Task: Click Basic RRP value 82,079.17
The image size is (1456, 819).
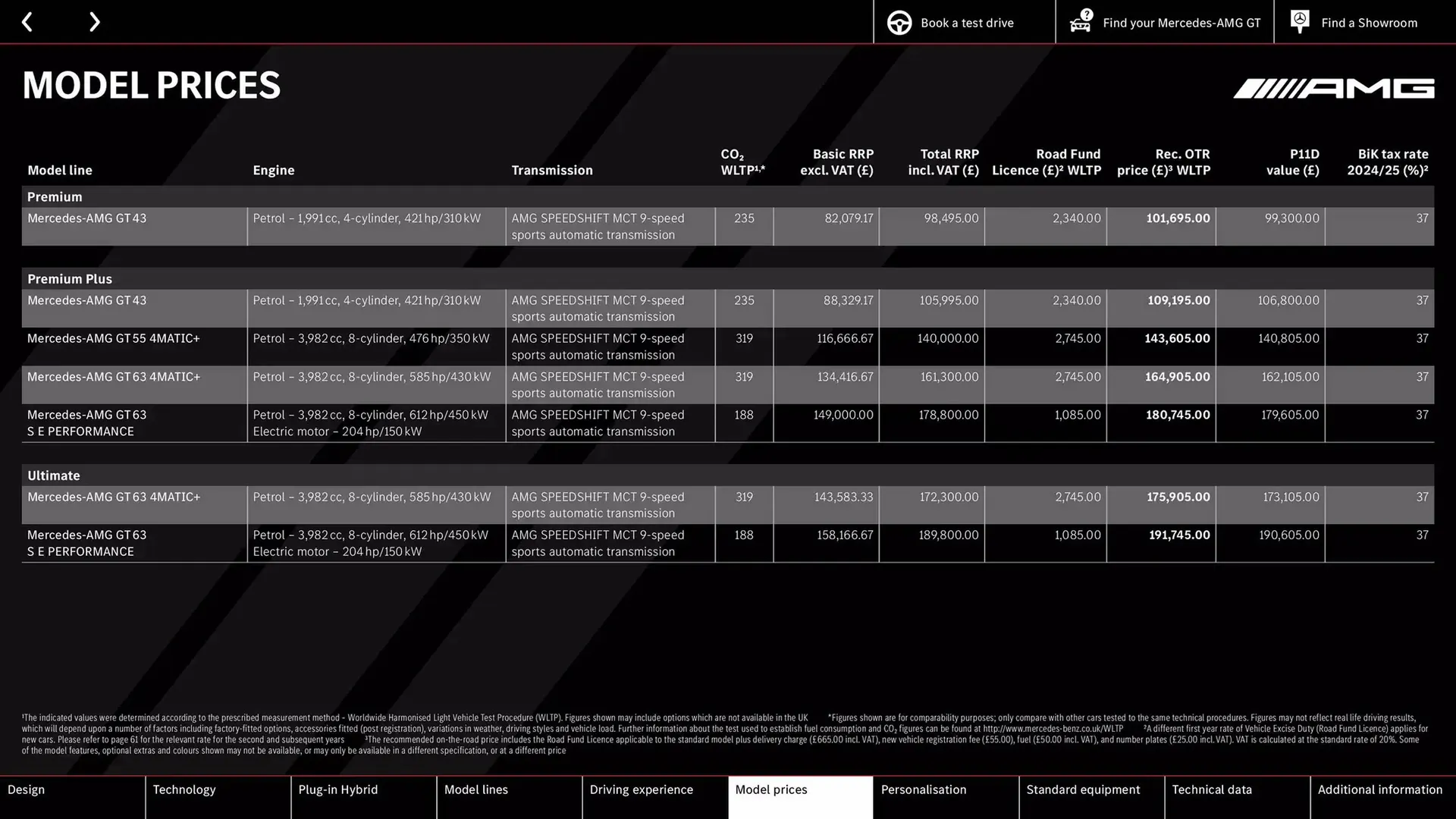Action: 849,218
